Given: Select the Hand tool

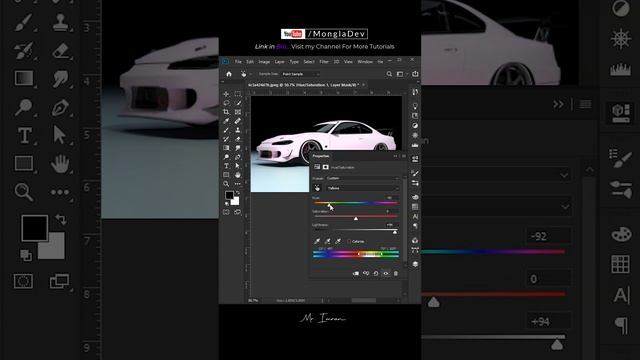Looking at the screenshot, I should point(238,175).
